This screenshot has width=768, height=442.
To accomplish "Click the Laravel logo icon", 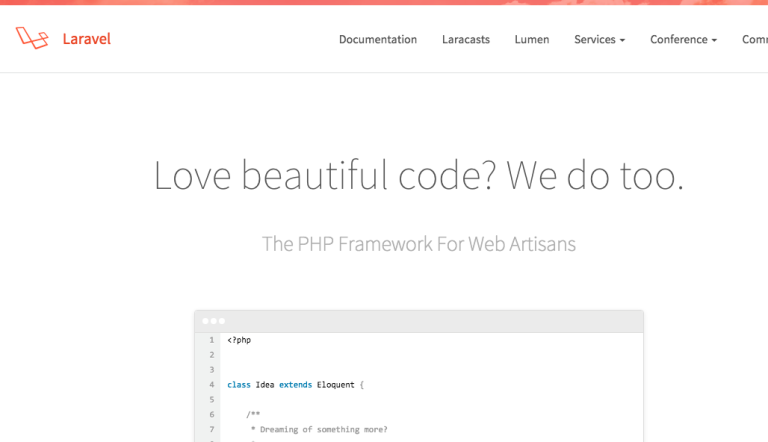I will tap(32, 38).
